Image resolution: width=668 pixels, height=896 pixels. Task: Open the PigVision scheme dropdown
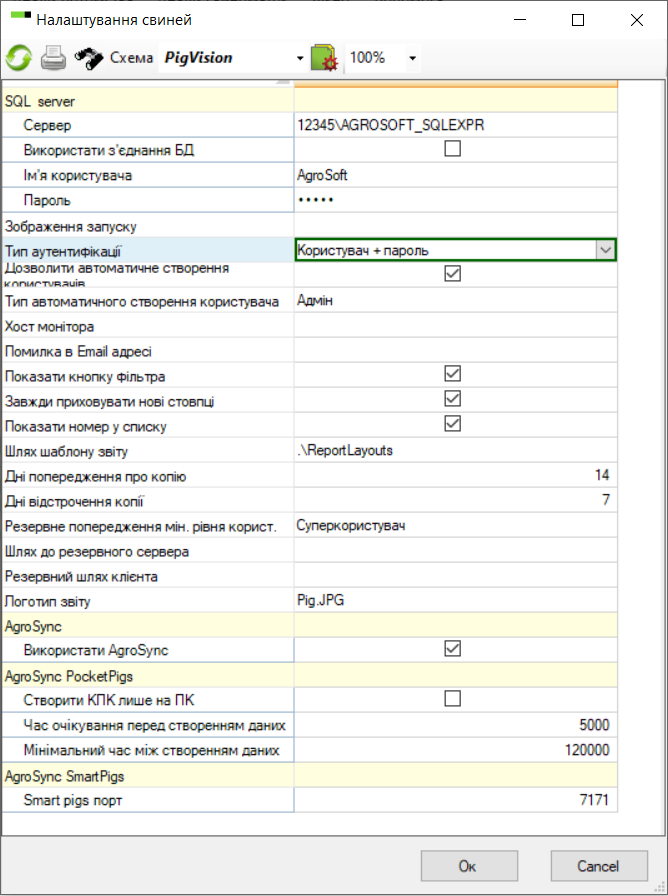pyautogui.click(x=299, y=58)
